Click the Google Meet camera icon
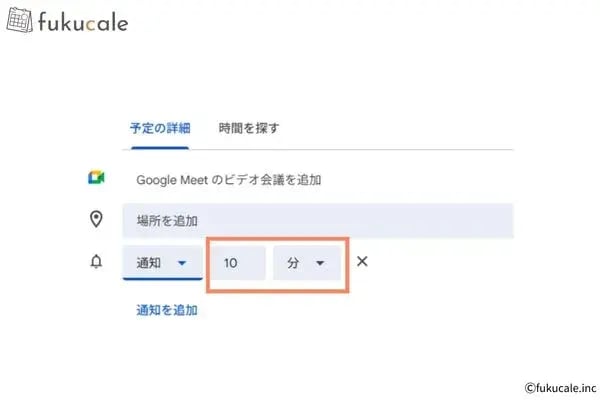600x400 pixels. [x=96, y=179]
